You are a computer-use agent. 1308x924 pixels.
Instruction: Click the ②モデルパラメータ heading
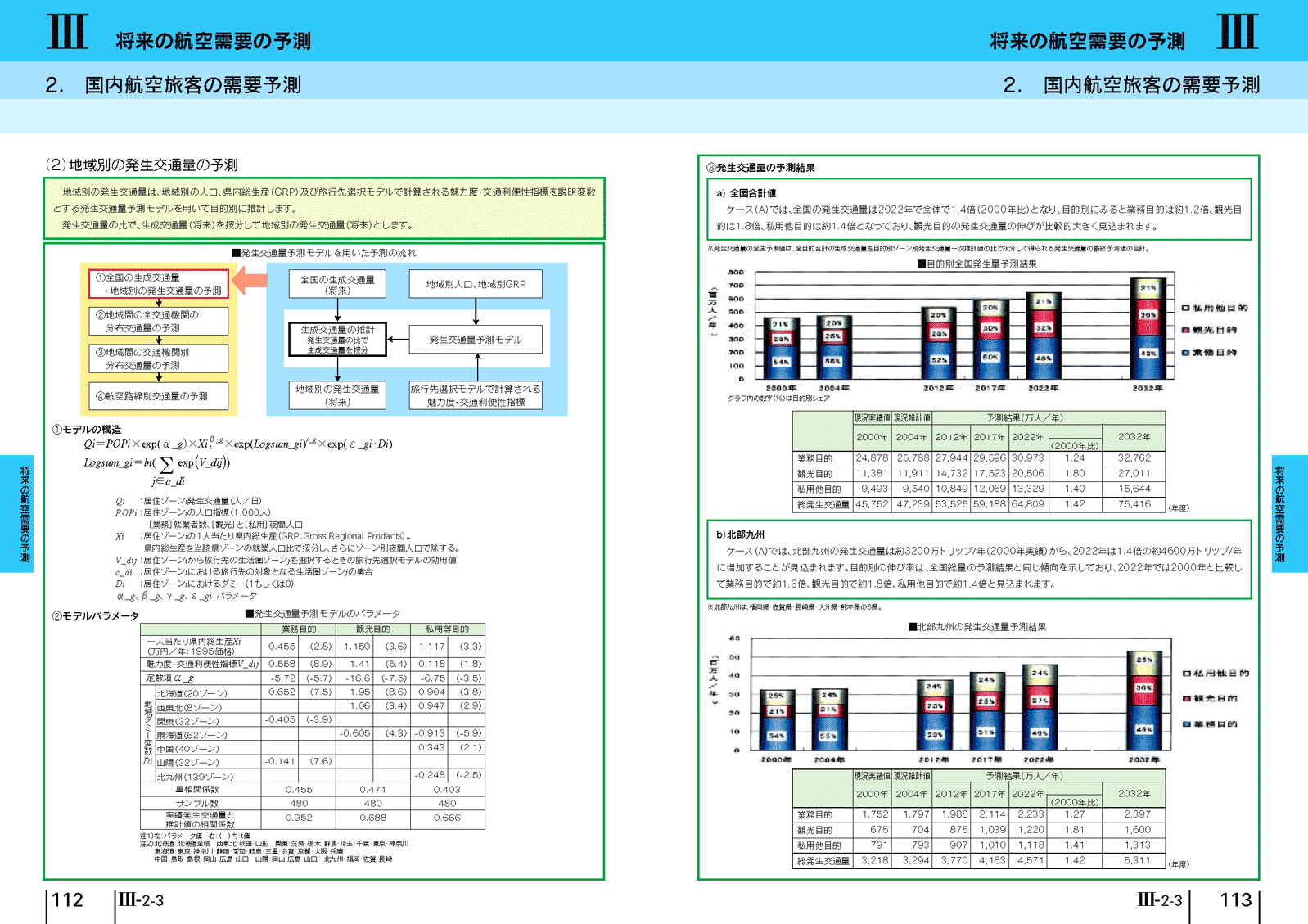point(95,616)
